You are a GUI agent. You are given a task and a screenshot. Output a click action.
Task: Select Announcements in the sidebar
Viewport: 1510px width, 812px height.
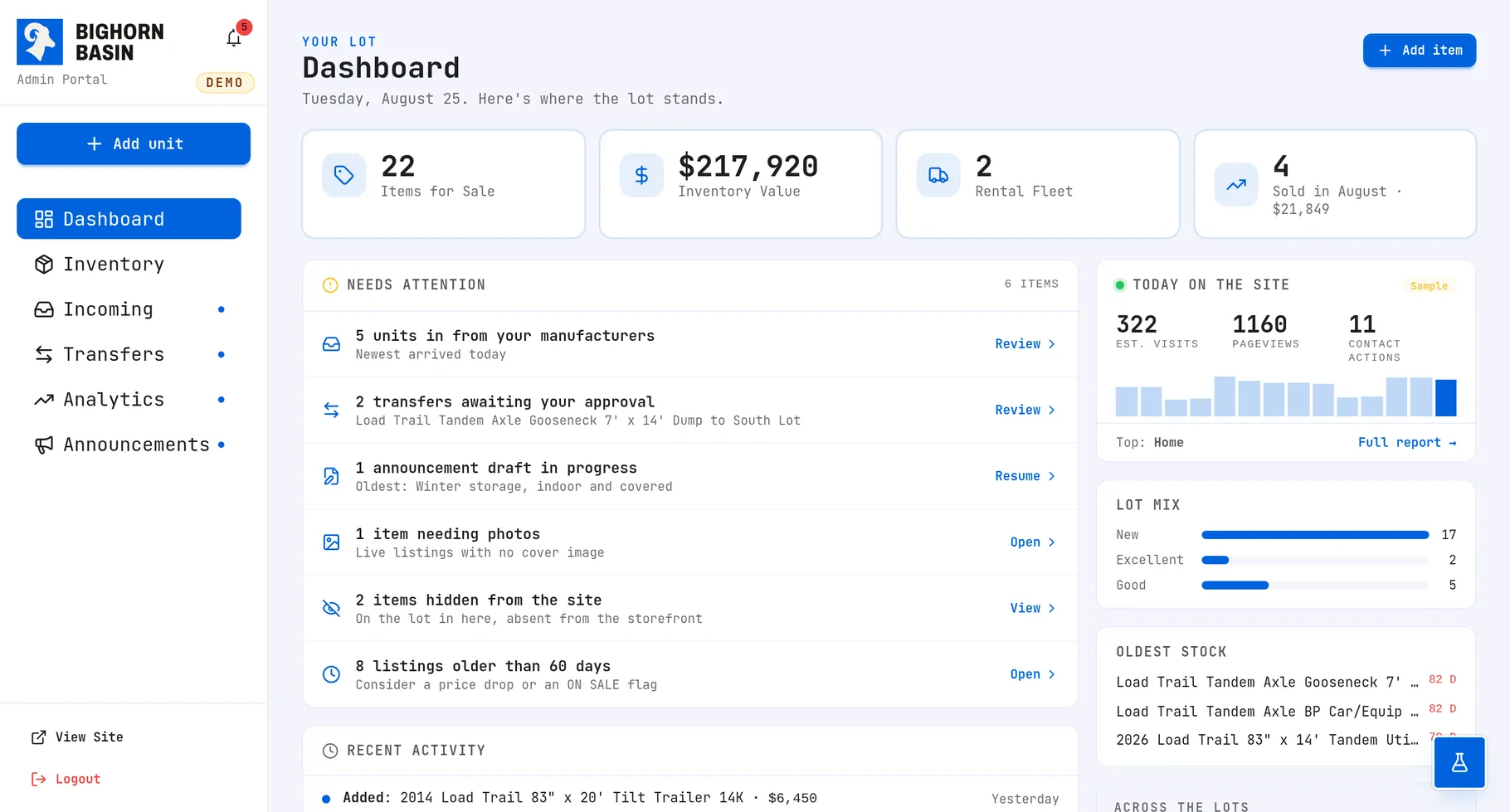pyautogui.click(x=129, y=445)
